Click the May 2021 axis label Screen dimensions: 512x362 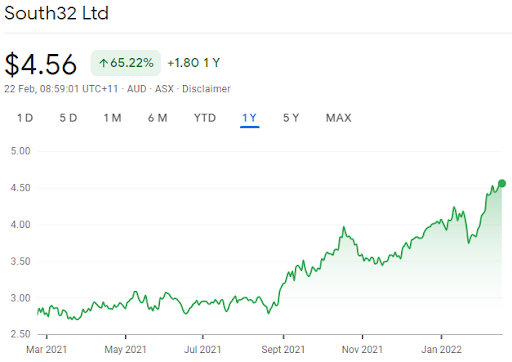click(x=125, y=349)
